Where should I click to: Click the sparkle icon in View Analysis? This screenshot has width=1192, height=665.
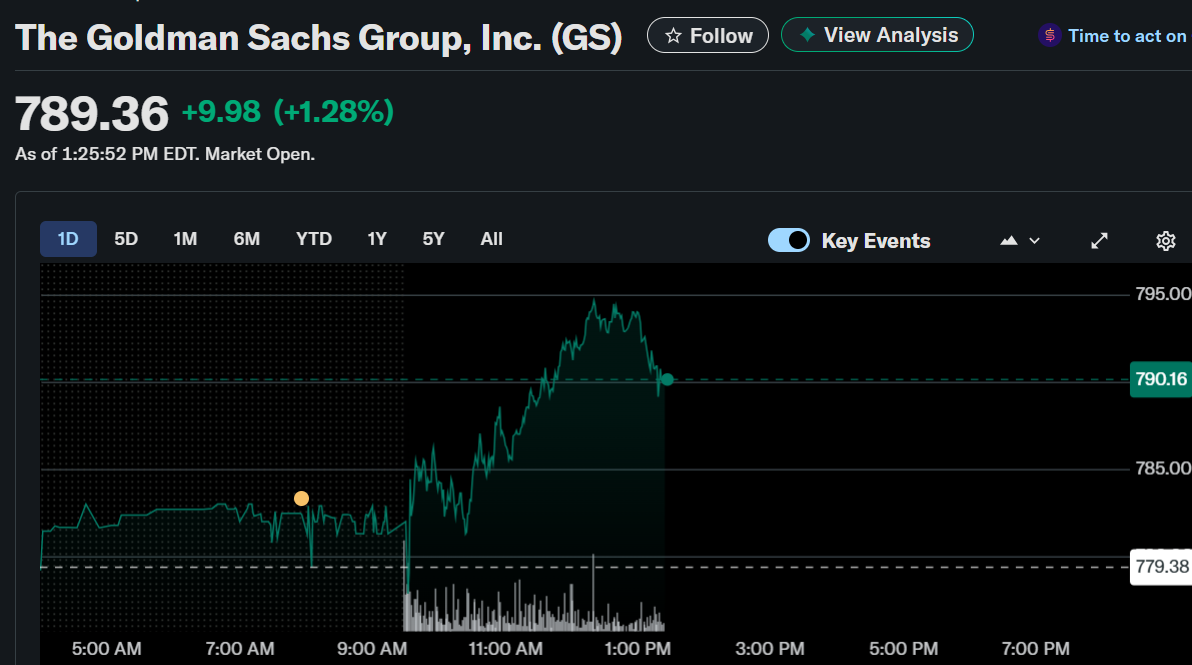[x=806, y=35]
